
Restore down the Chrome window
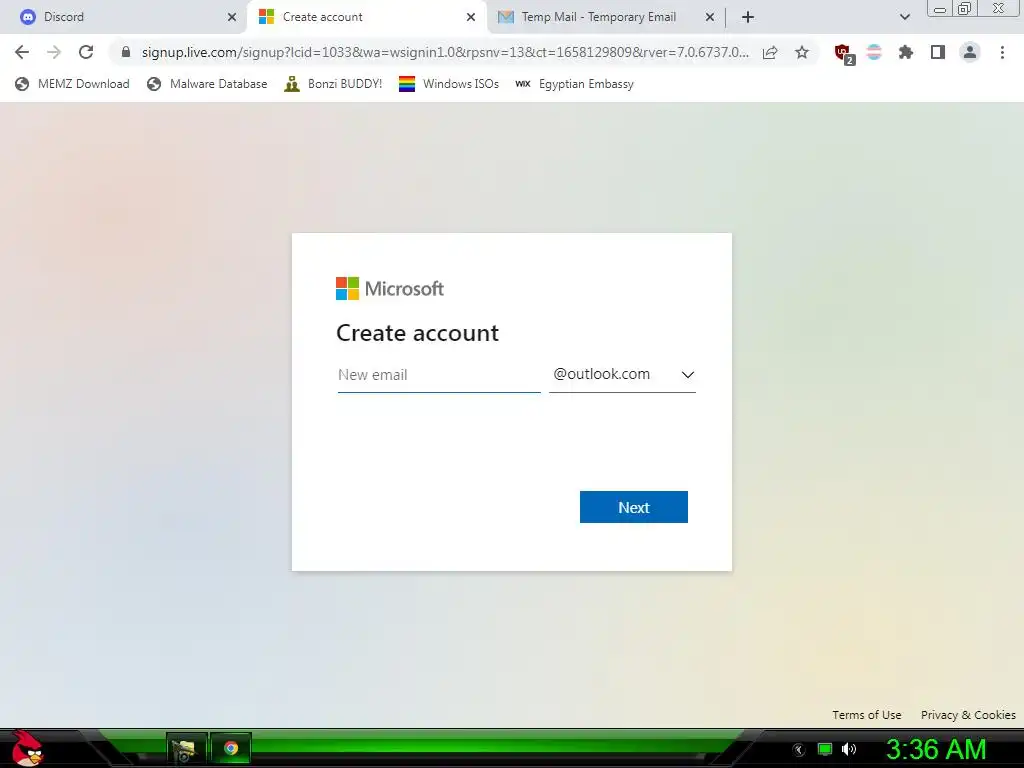(x=964, y=9)
